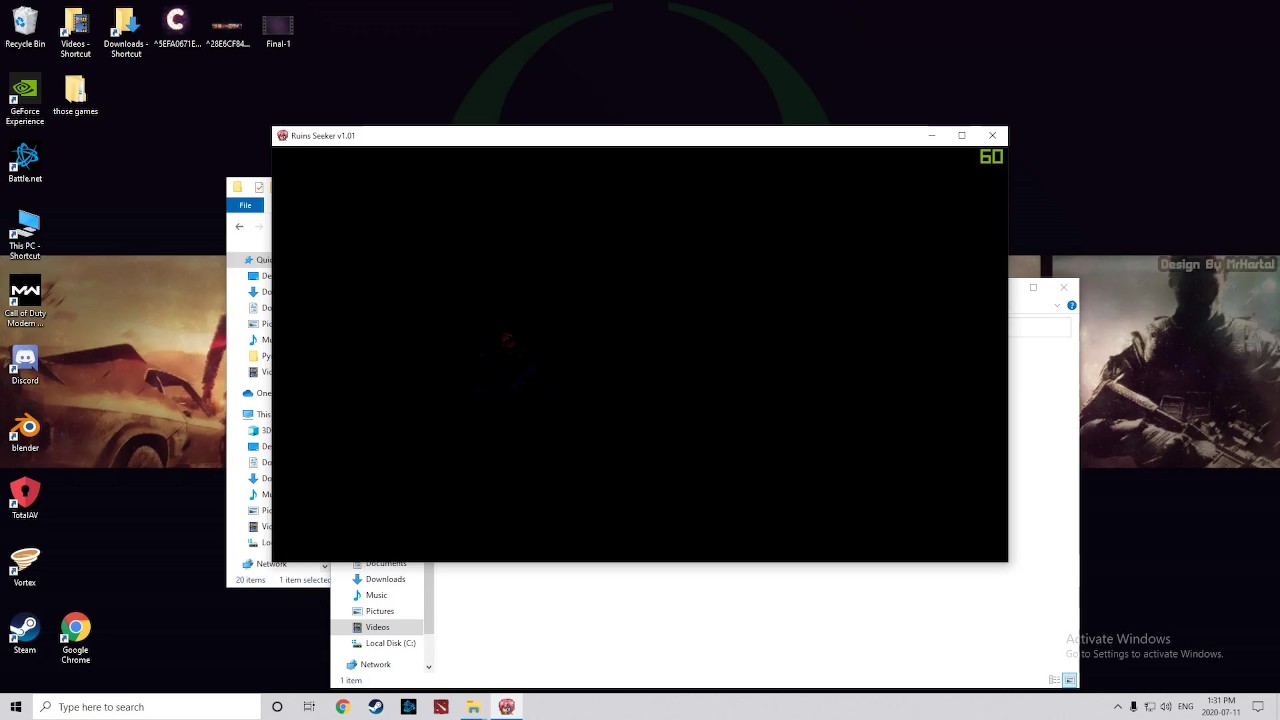Image resolution: width=1280 pixels, height=720 pixels.
Task: Click the Ruins Seeker taskbar icon
Action: (x=507, y=707)
